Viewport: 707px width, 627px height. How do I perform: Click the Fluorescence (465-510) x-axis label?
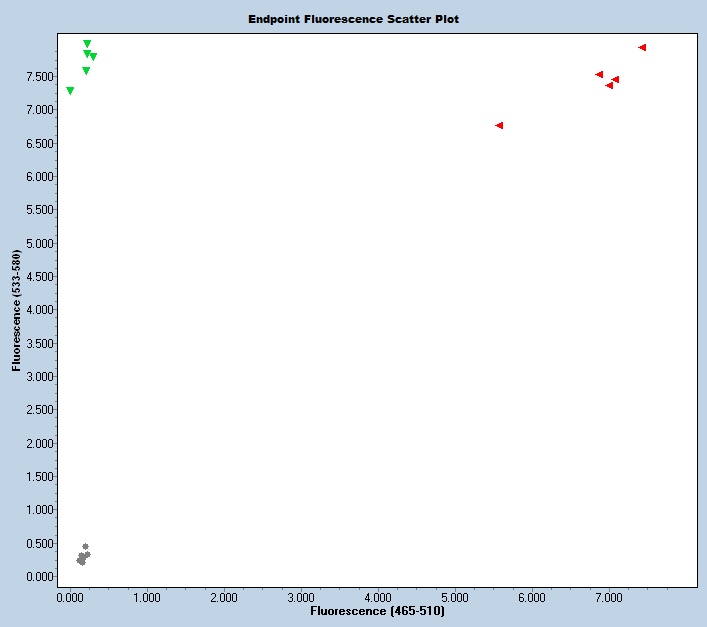[x=377, y=610]
